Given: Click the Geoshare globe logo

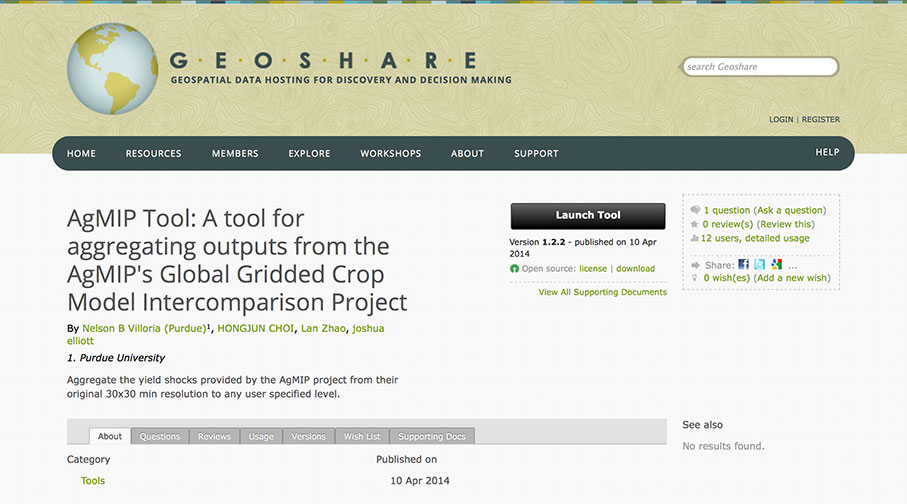Looking at the screenshot, I should [x=113, y=69].
